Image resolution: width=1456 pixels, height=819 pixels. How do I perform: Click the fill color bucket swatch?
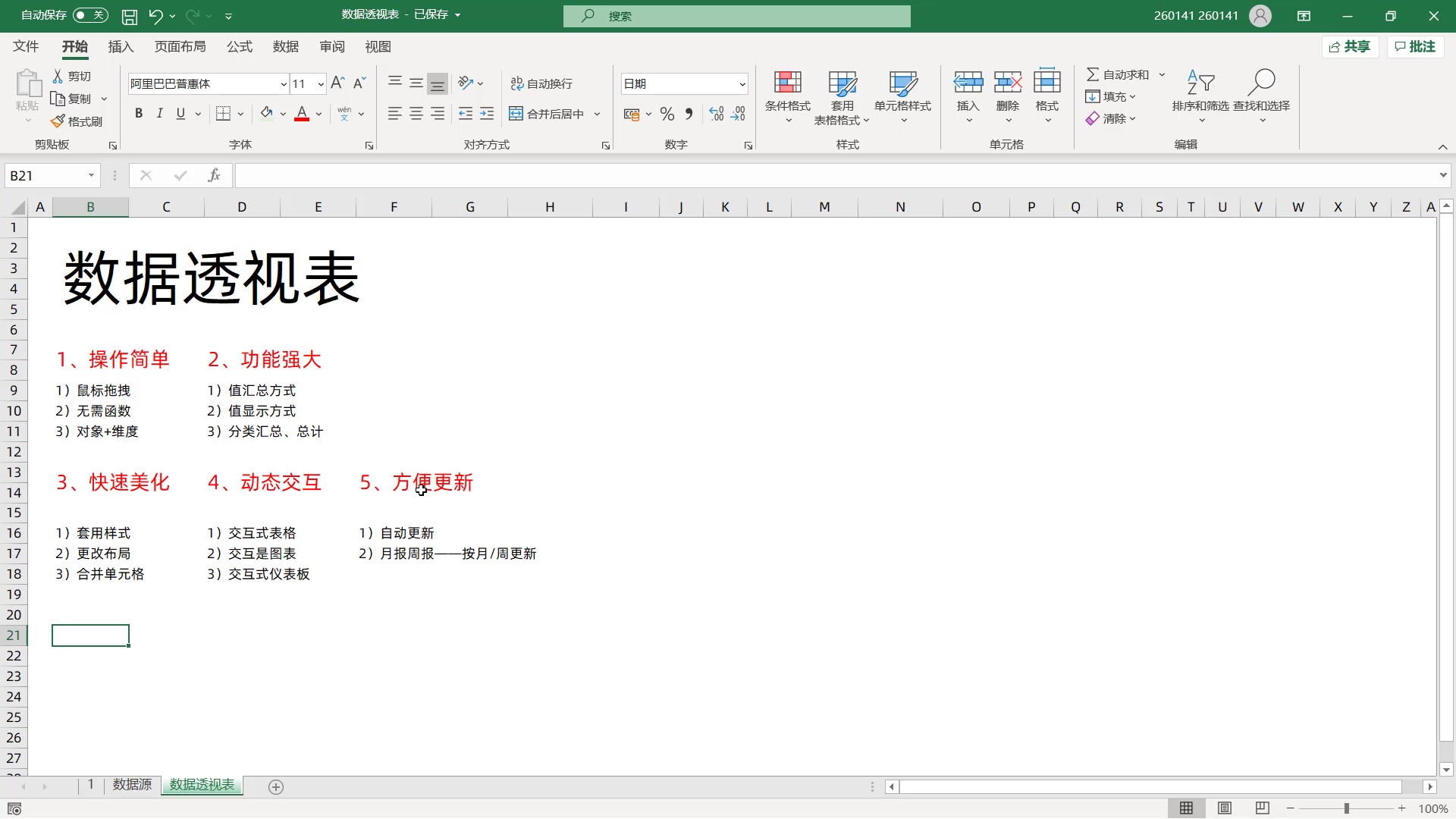tap(266, 114)
